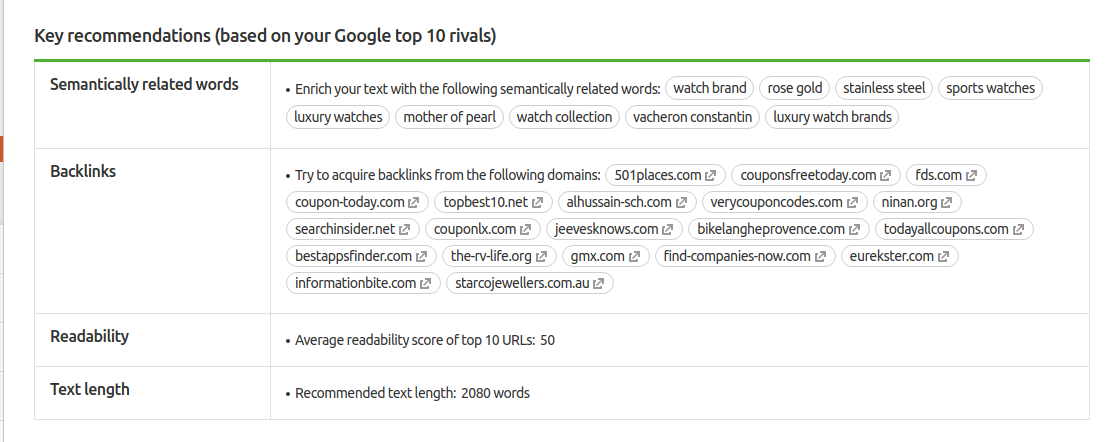The width and height of the screenshot is (1112, 442).
Task: Open external link icon beside ninan.org
Action: point(947,202)
